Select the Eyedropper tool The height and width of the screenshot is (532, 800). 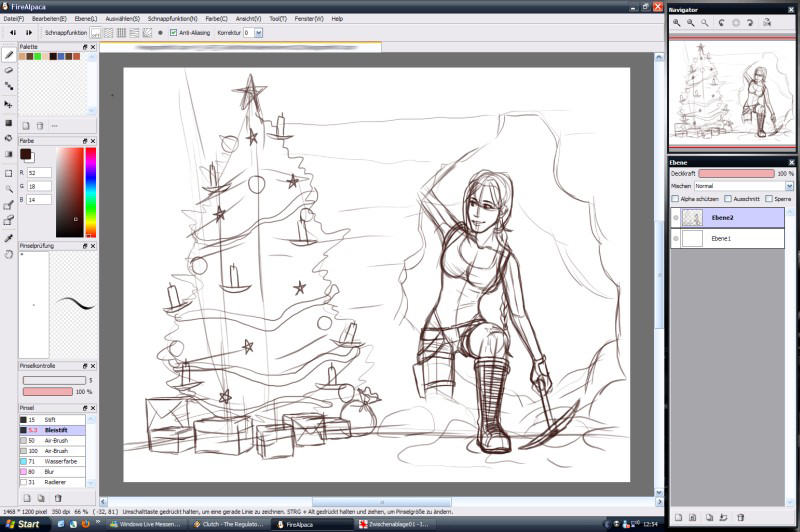(x=9, y=238)
